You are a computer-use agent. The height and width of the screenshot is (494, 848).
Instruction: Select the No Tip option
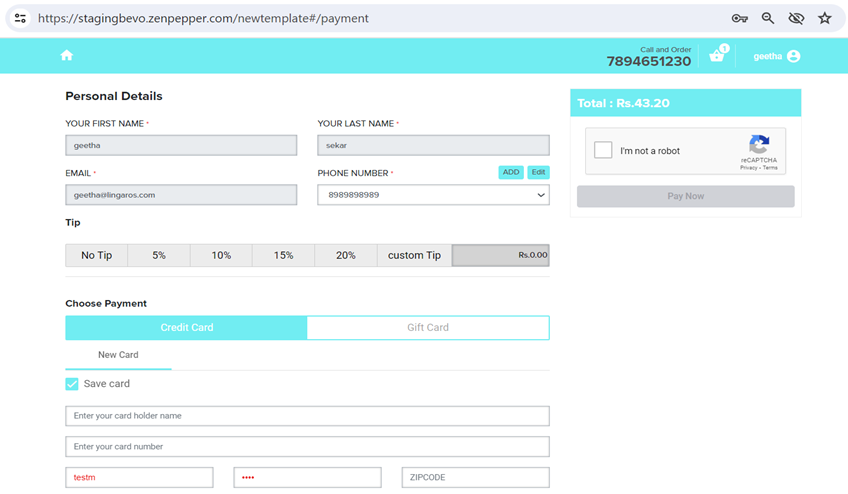[96, 255]
